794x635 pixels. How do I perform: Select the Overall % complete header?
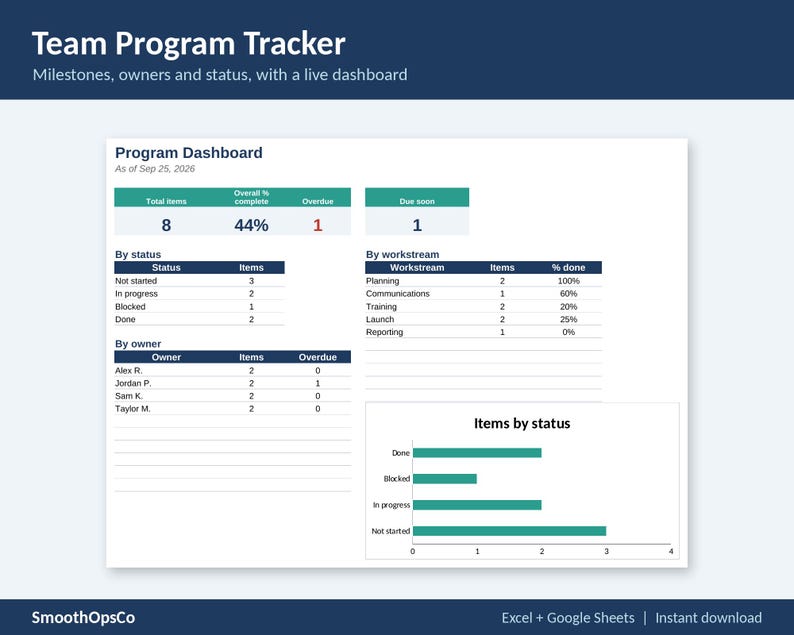(251, 197)
